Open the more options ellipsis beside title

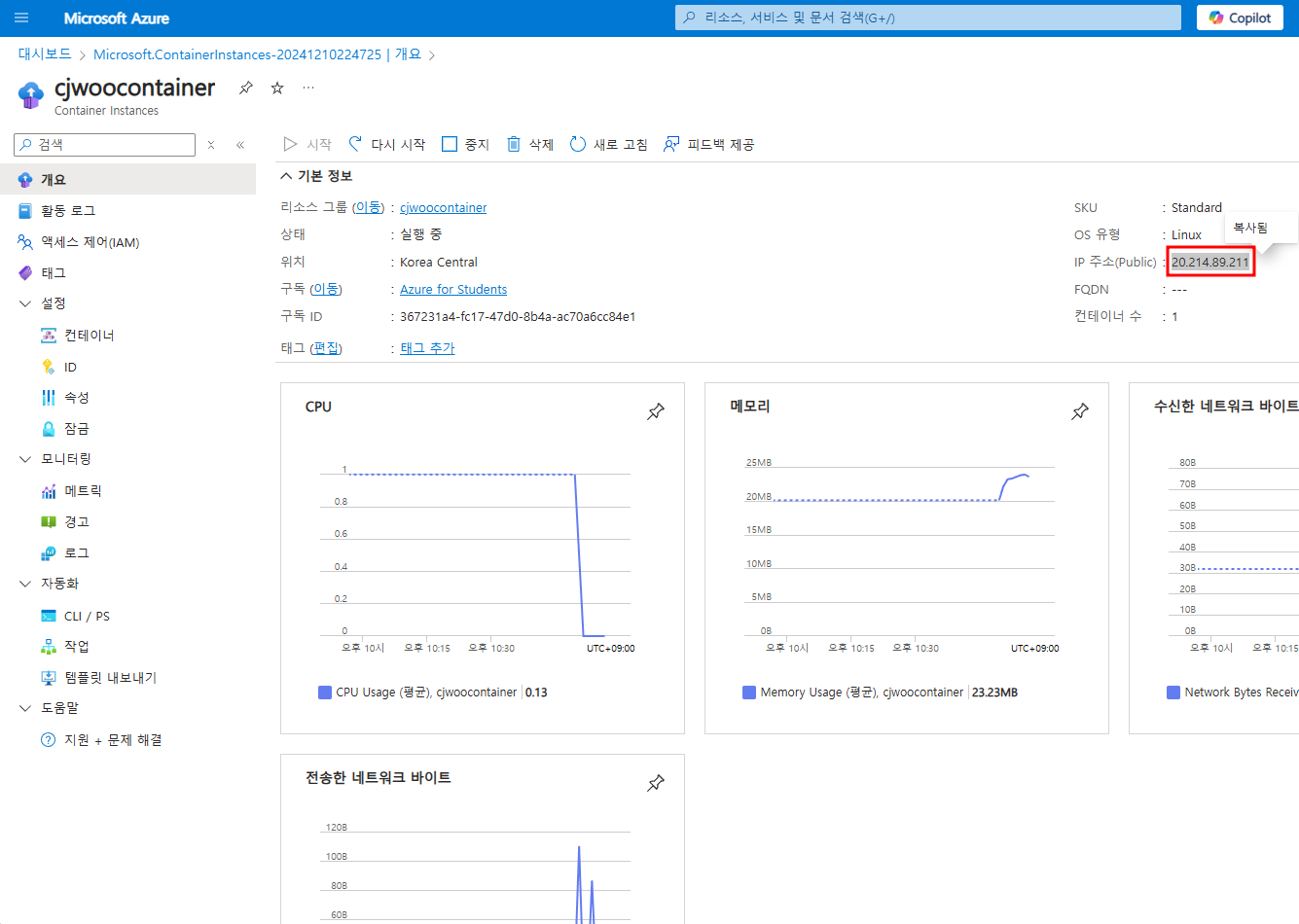308,88
